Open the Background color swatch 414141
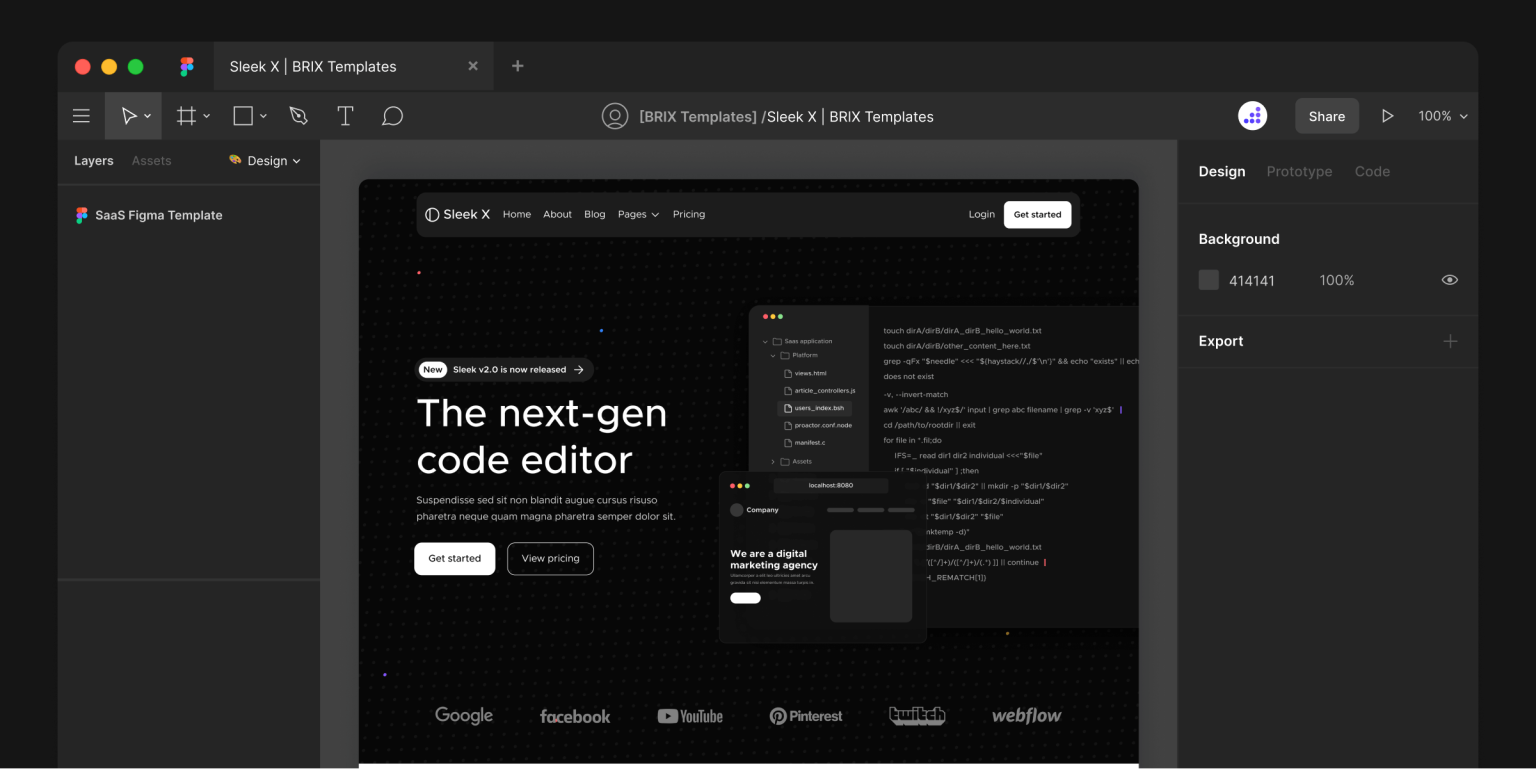 (1208, 280)
